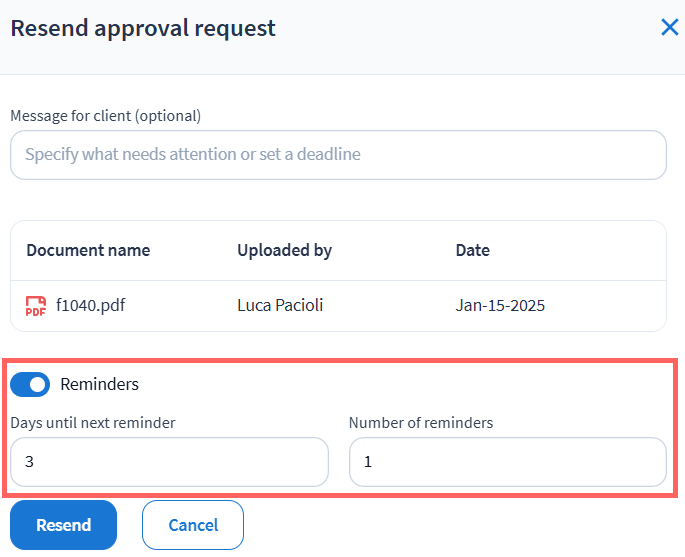Click uploader name Luca Pacioli

point(281,306)
